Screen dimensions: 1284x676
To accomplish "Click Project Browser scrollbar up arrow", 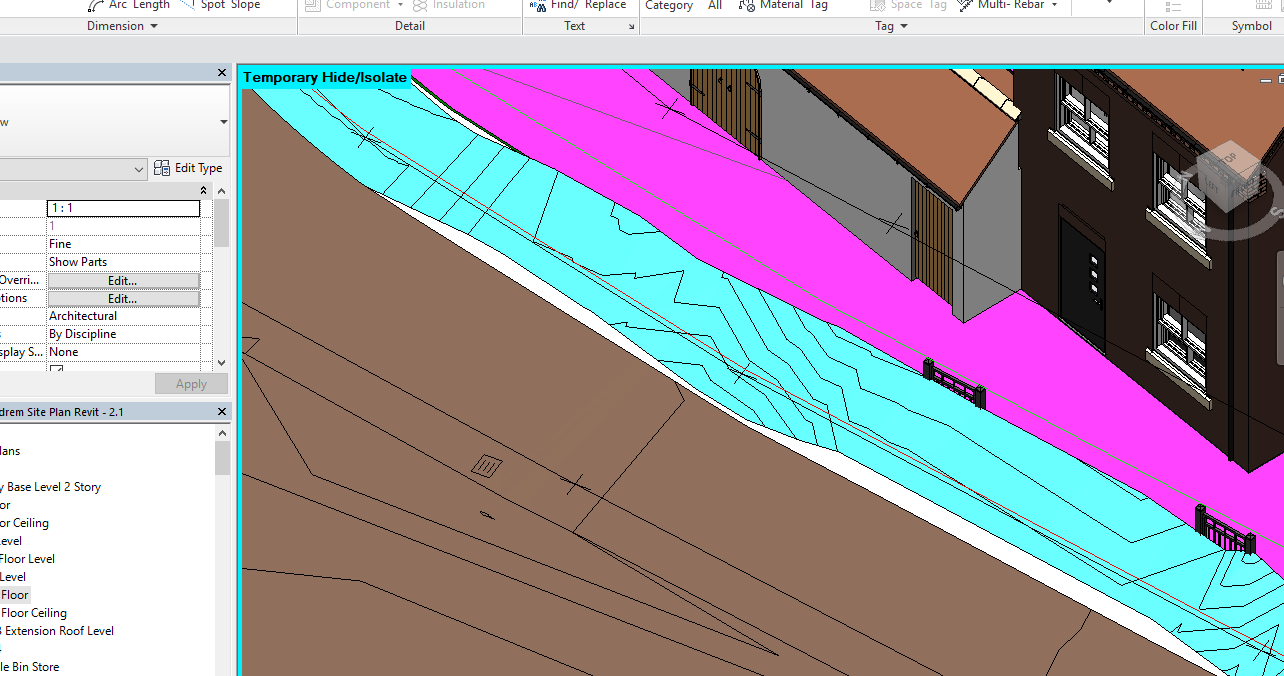I will pos(222,432).
